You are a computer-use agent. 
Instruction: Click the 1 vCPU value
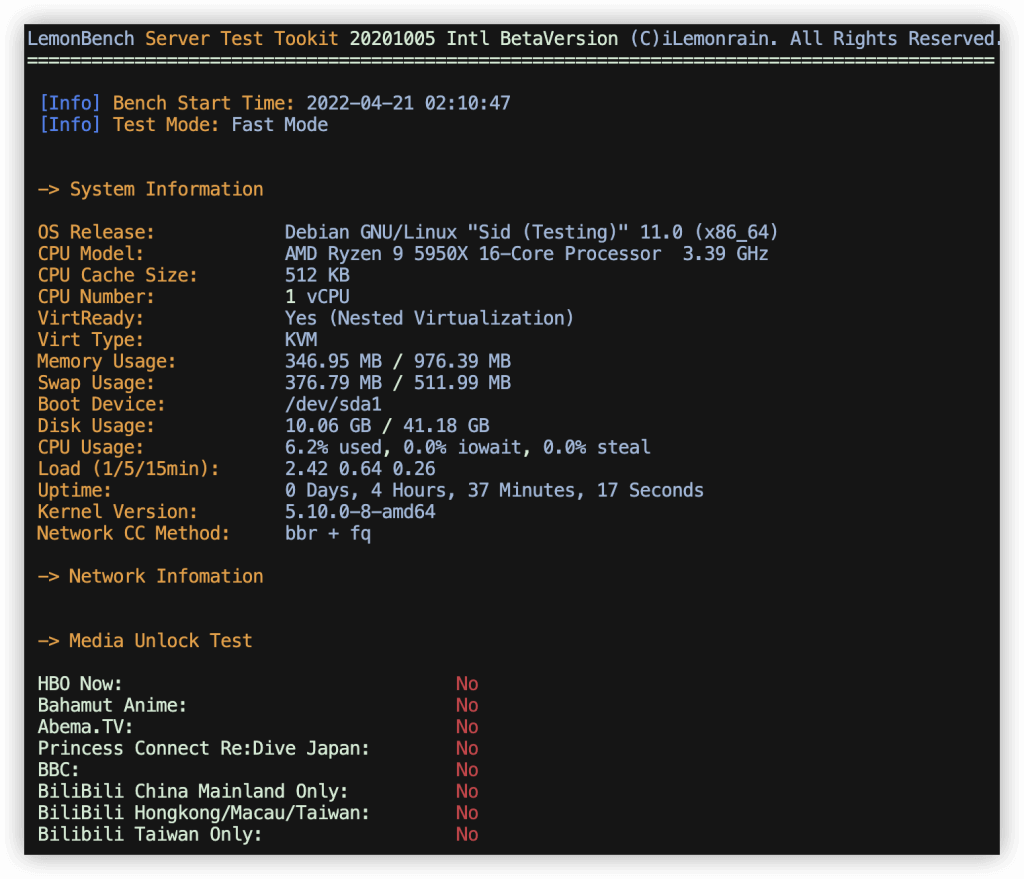click(x=317, y=297)
